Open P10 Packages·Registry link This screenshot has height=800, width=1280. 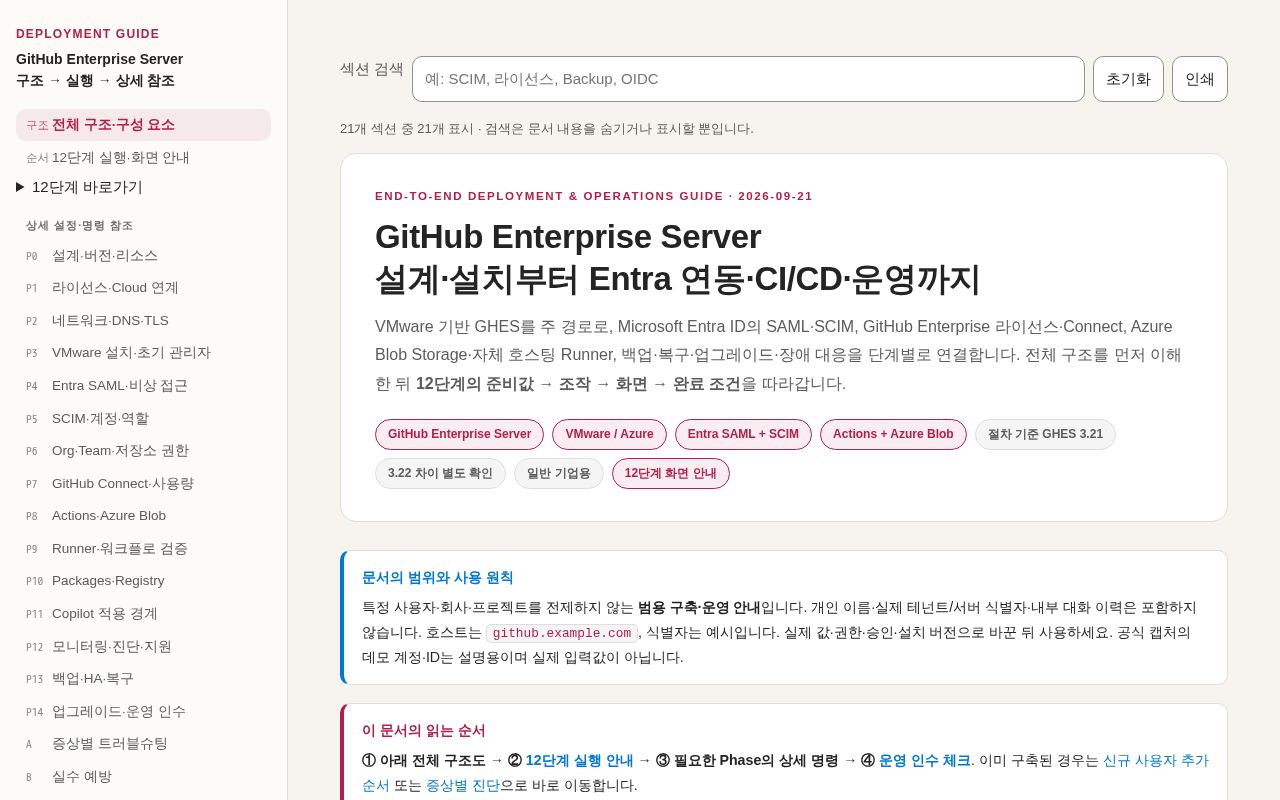pos(143,581)
